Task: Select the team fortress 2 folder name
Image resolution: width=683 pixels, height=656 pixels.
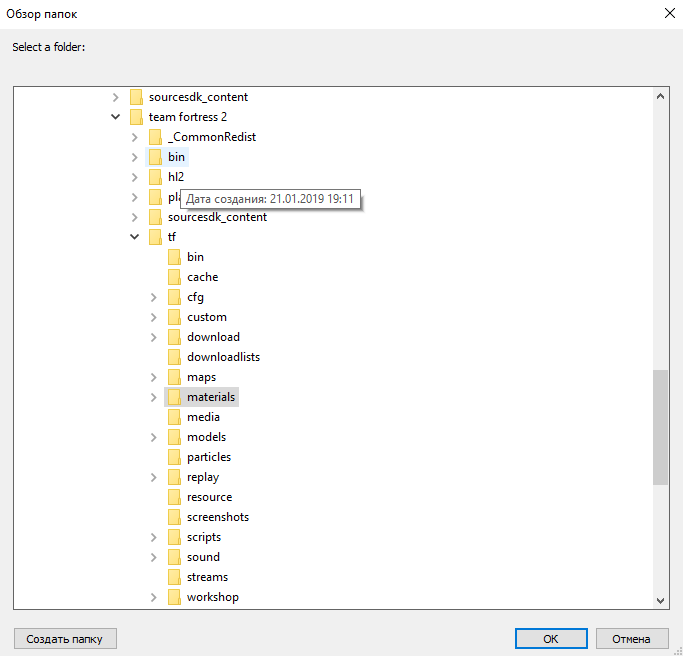Action: click(188, 117)
